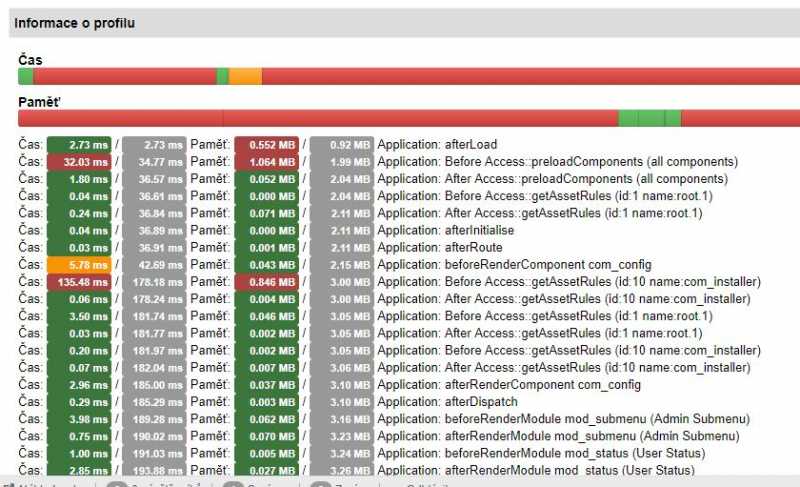The height and width of the screenshot is (487, 800).
Task: Click the orange segment in the Čas bar
Action: pos(245,76)
